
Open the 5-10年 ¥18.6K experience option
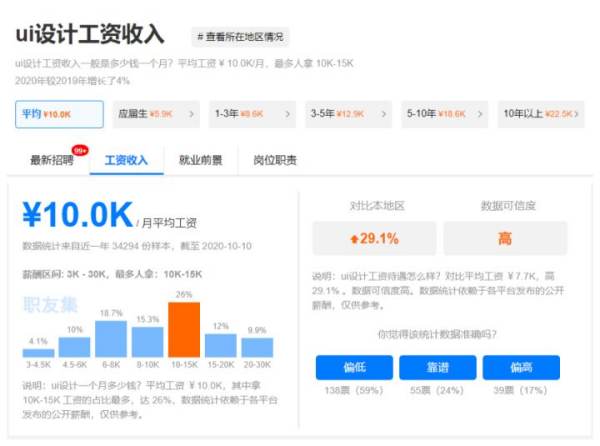tap(446, 114)
